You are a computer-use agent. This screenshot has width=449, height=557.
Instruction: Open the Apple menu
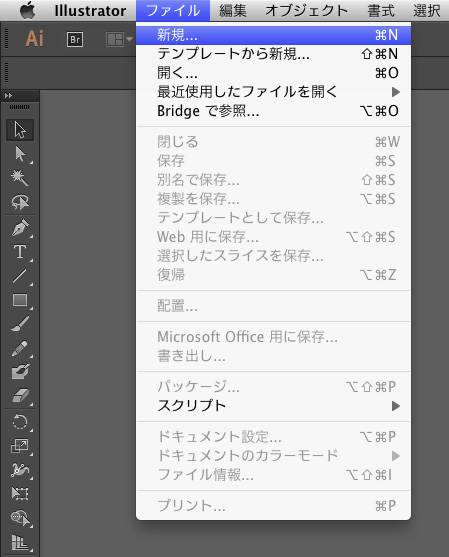click(x=28, y=10)
